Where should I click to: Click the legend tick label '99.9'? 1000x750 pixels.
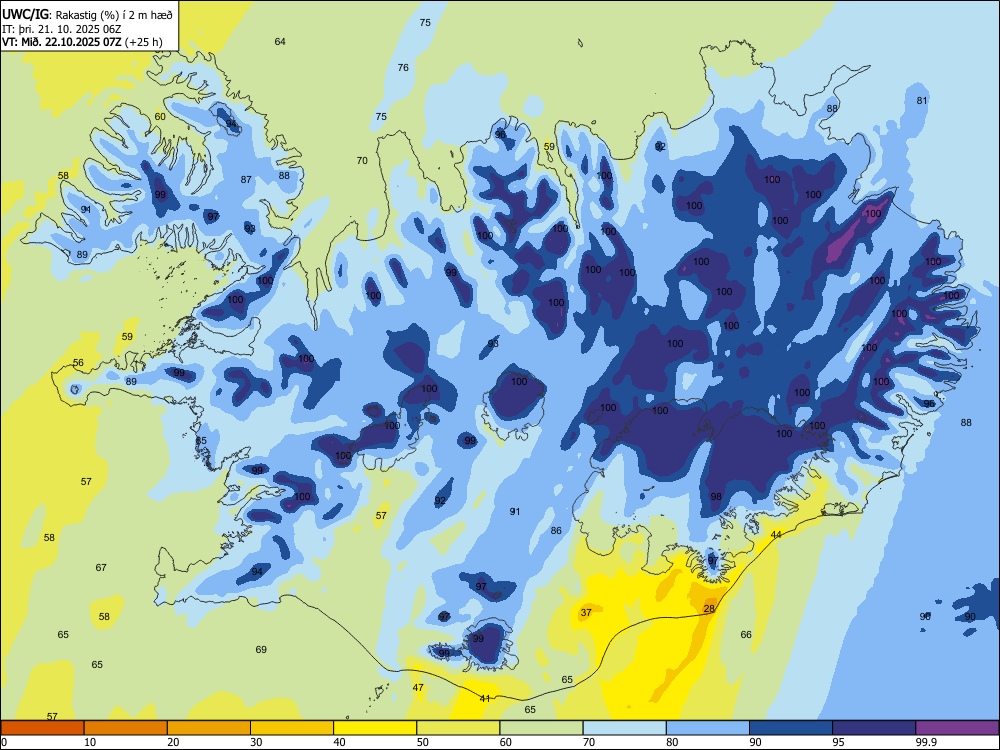point(926,742)
